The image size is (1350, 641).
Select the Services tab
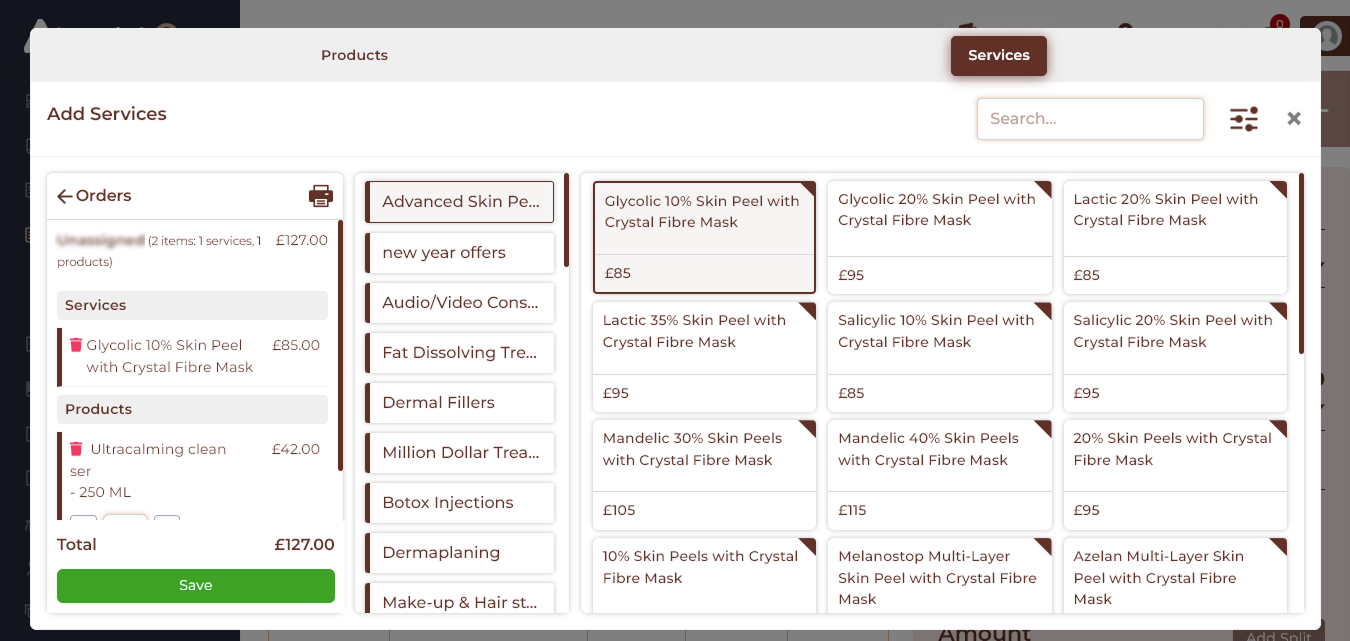pos(998,56)
